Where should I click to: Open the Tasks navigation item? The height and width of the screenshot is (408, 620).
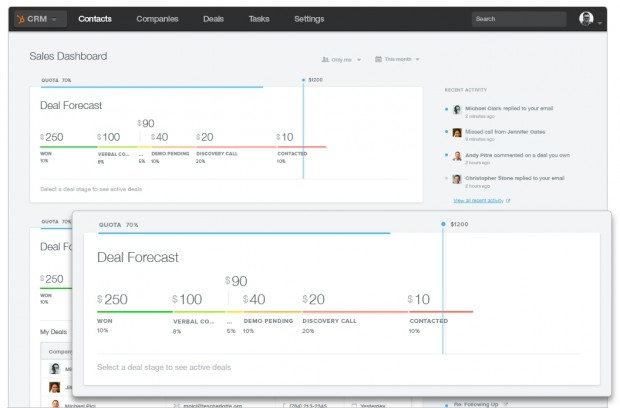click(x=259, y=19)
